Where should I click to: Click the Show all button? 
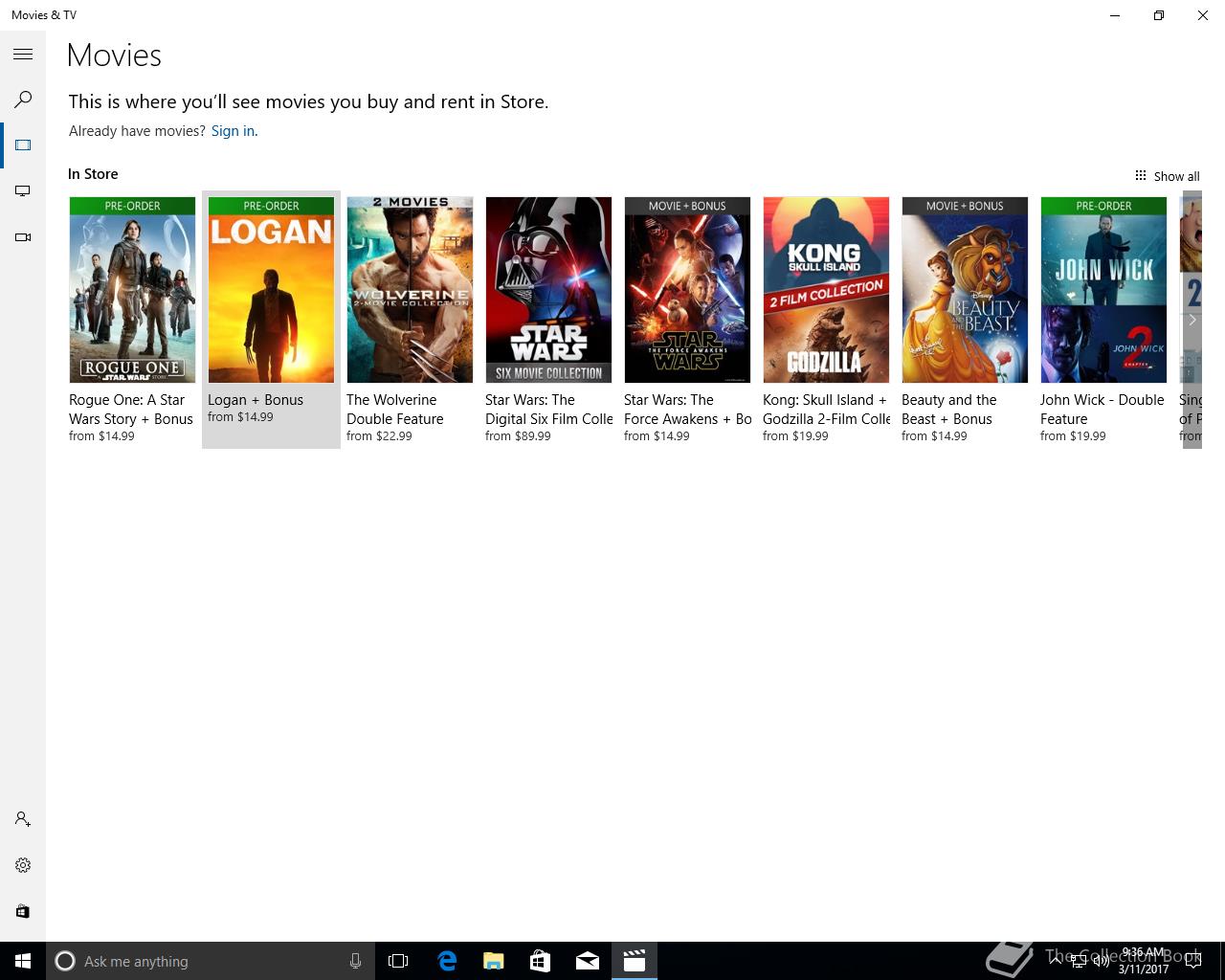coord(1167,176)
